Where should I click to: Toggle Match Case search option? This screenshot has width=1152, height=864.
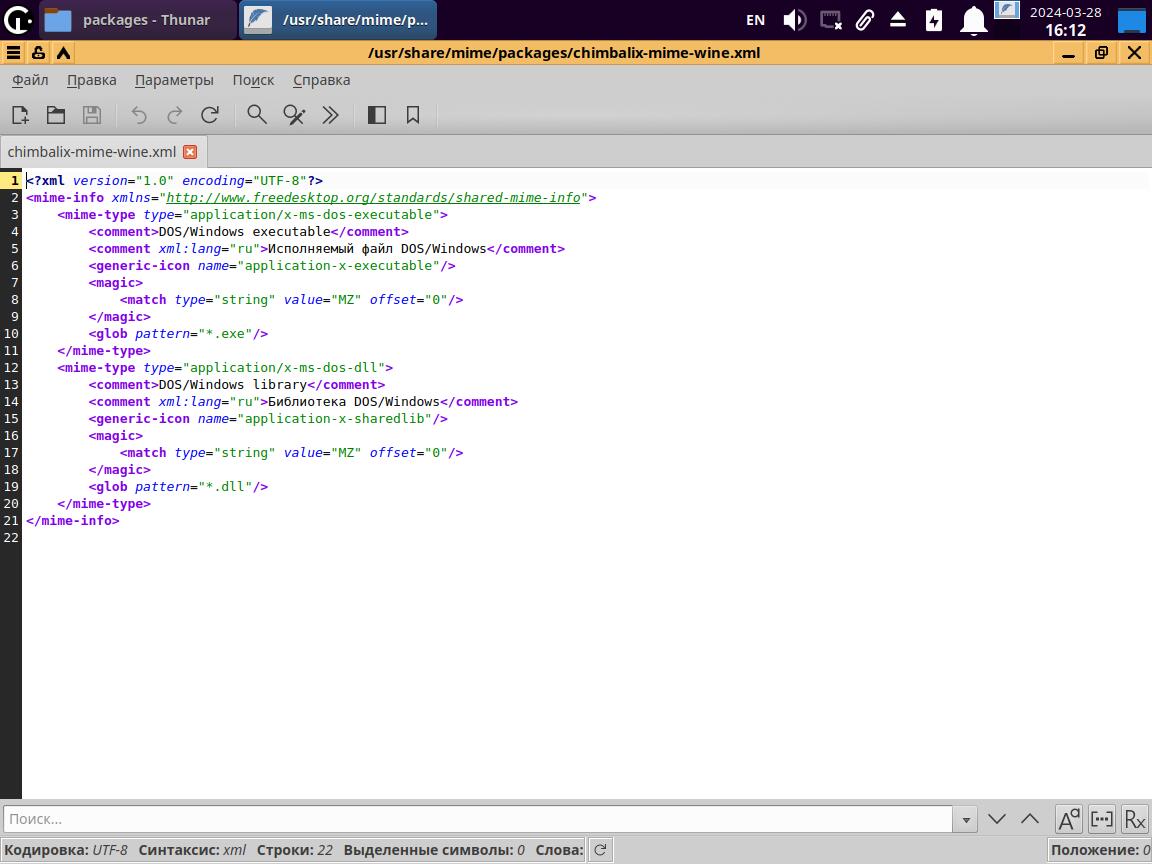pos(1068,819)
